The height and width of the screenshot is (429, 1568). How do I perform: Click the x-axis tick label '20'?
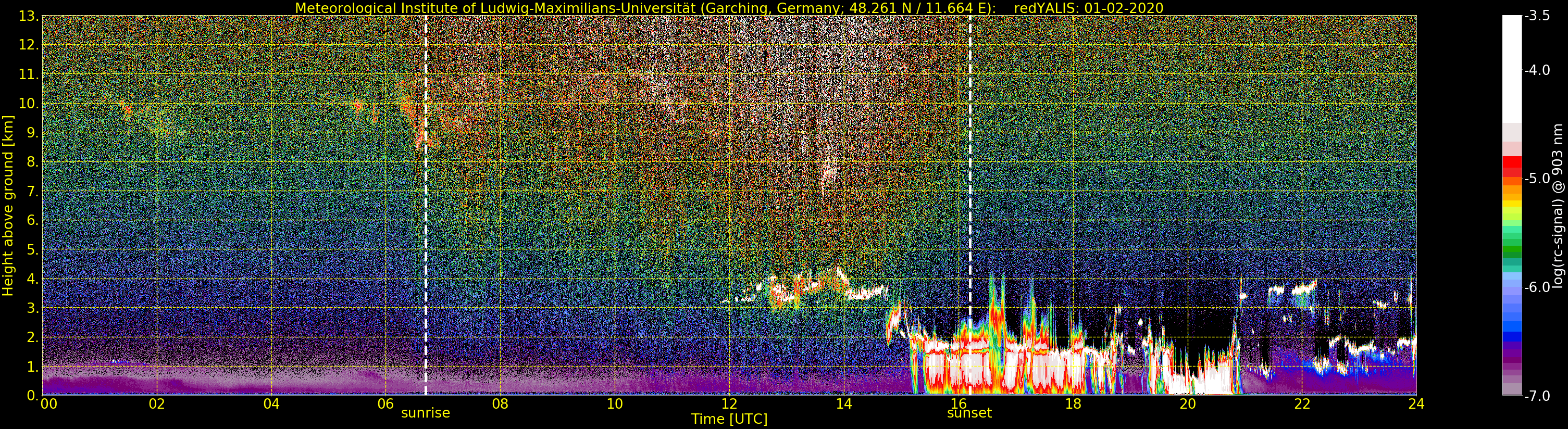(x=1187, y=404)
